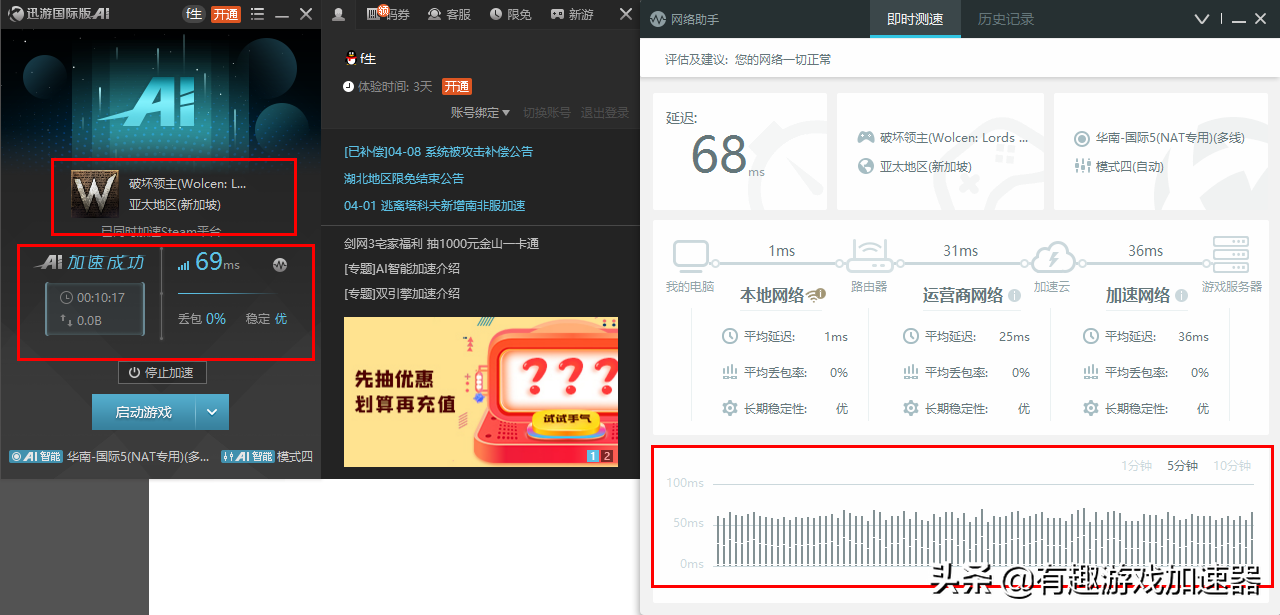Open 04-08 系统被攻击补偿公告 announcement
Viewport: 1280px width, 615px height.
[x=438, y=152]
